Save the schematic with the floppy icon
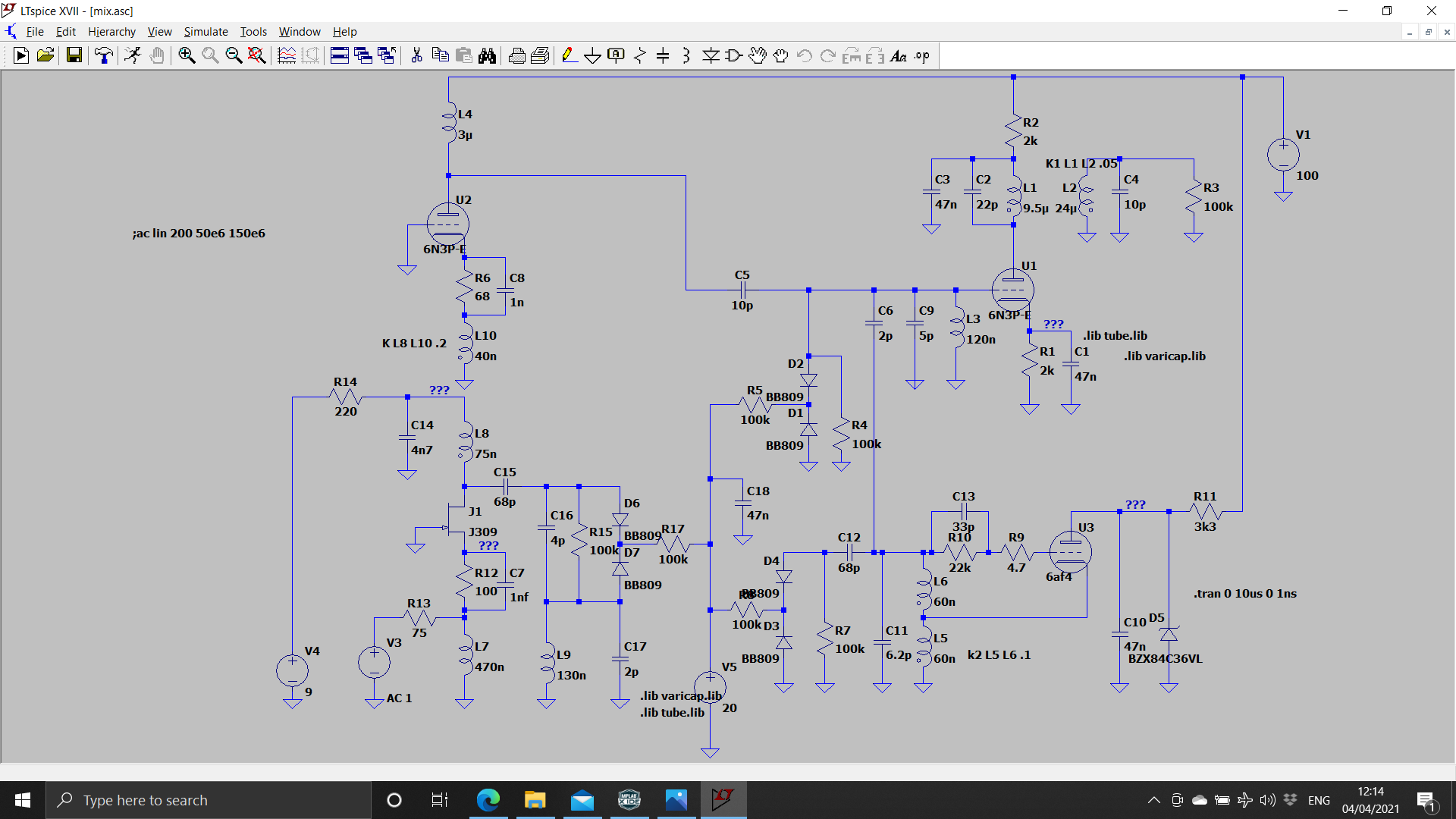 74,55
